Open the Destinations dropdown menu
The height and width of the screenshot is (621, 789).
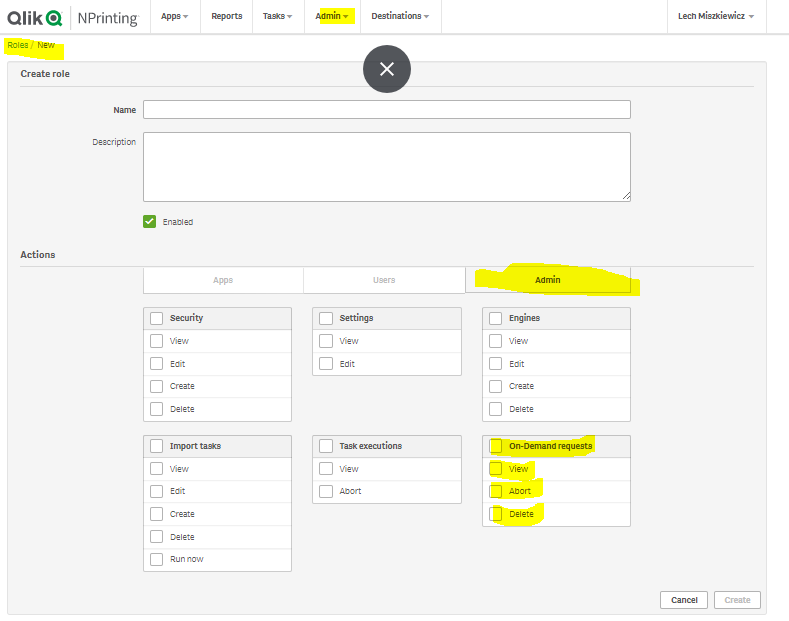click(x=401, y=16)
